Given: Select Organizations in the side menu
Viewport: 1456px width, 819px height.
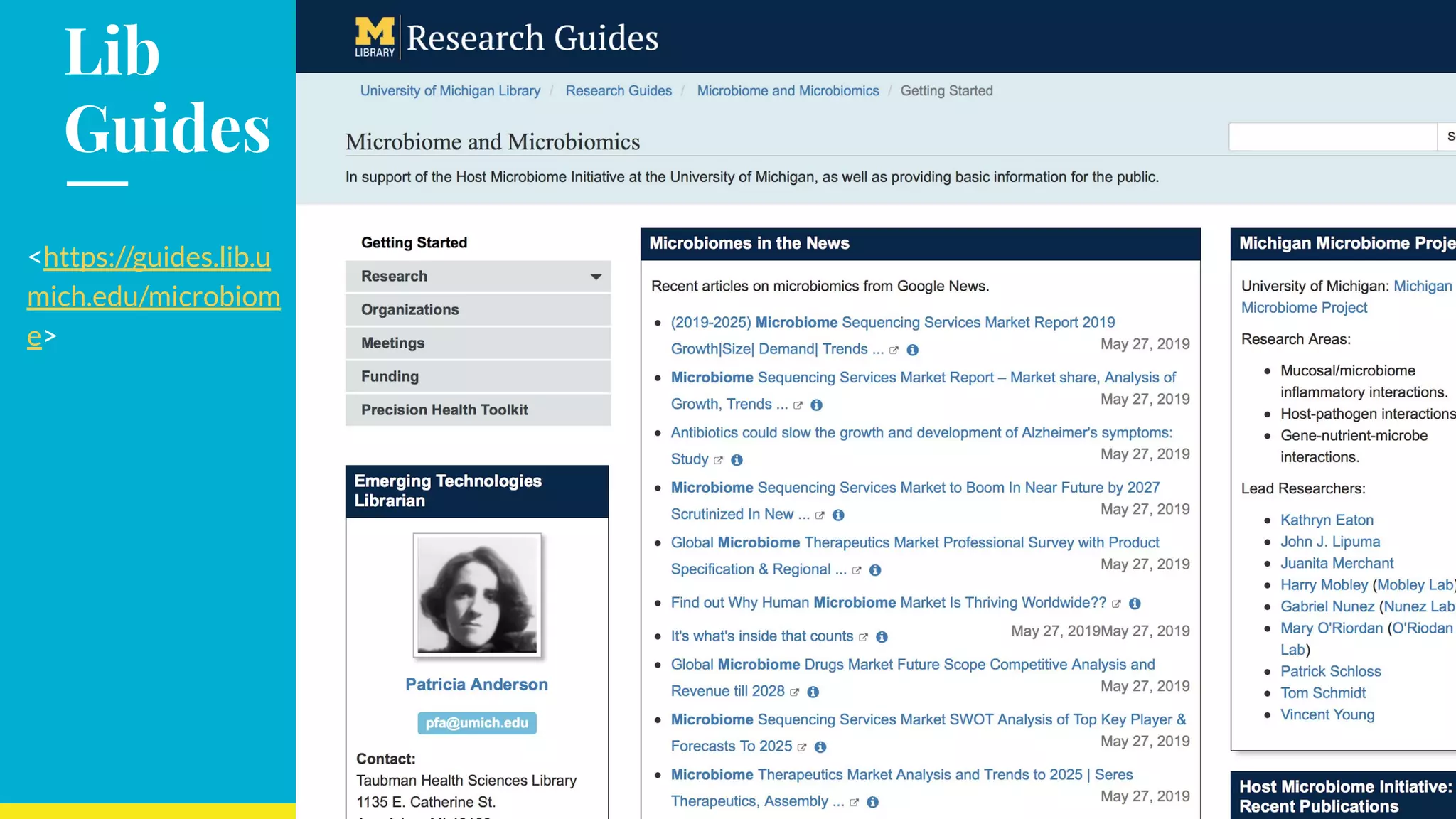Looking at the screenshot, I should pyautogui.click(x=478, y=309).
